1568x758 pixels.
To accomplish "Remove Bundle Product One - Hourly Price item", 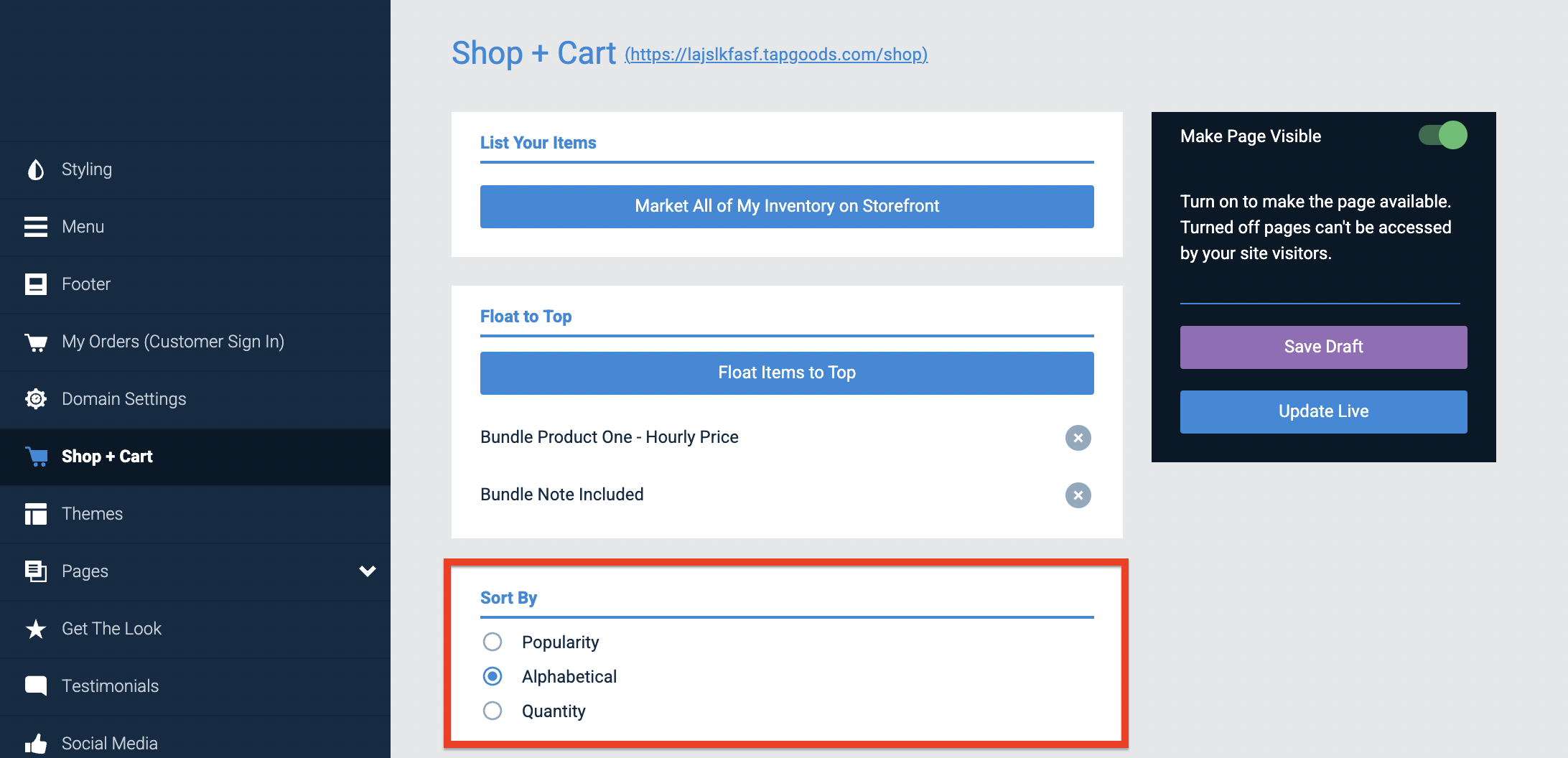I will point(1078,438).
